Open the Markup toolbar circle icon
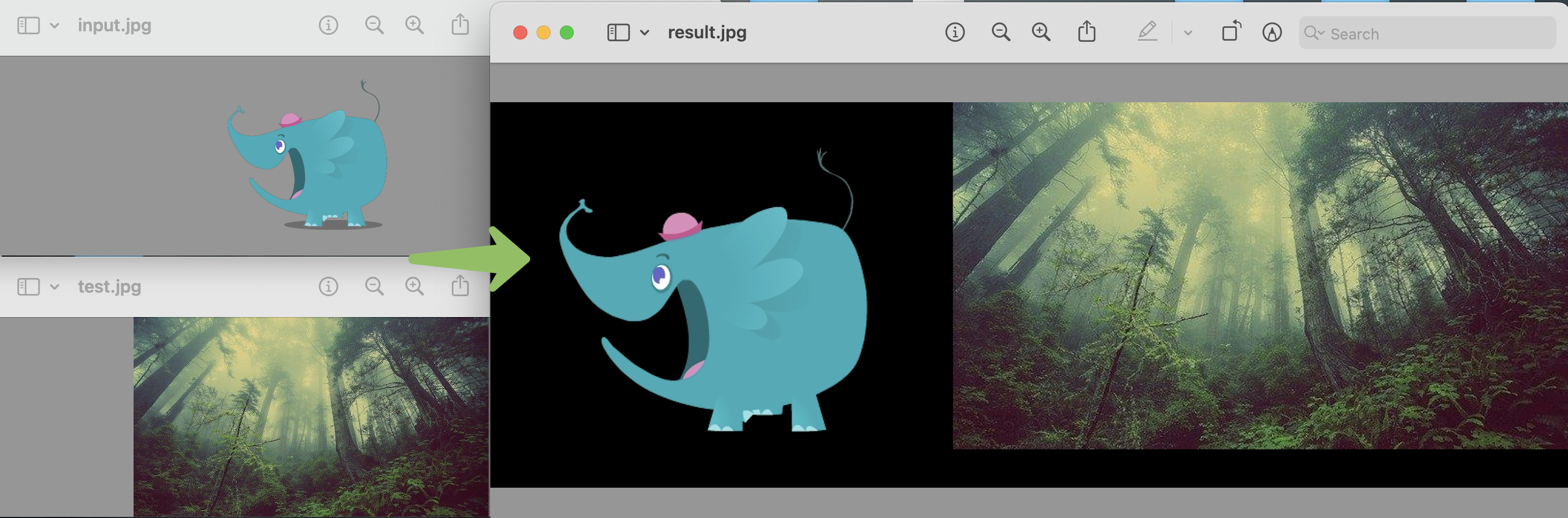 [1272, 33]
